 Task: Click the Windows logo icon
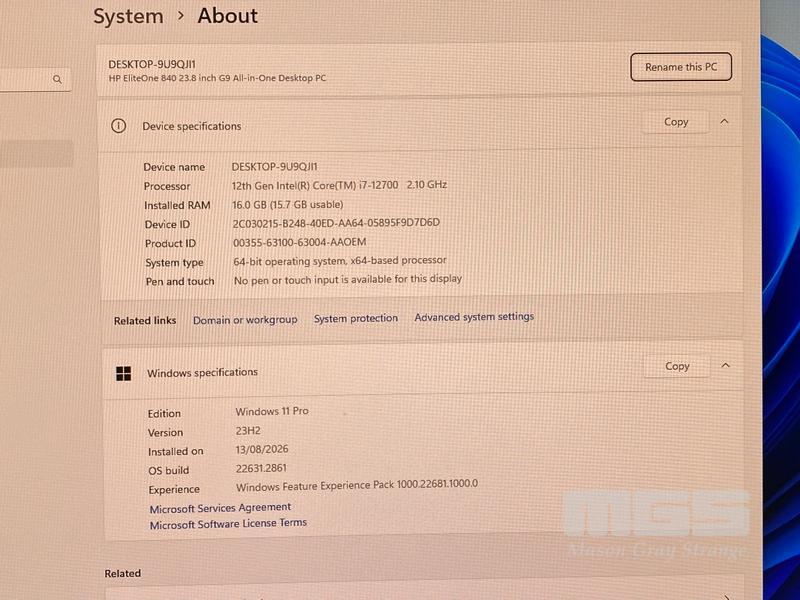coord(123,373)
